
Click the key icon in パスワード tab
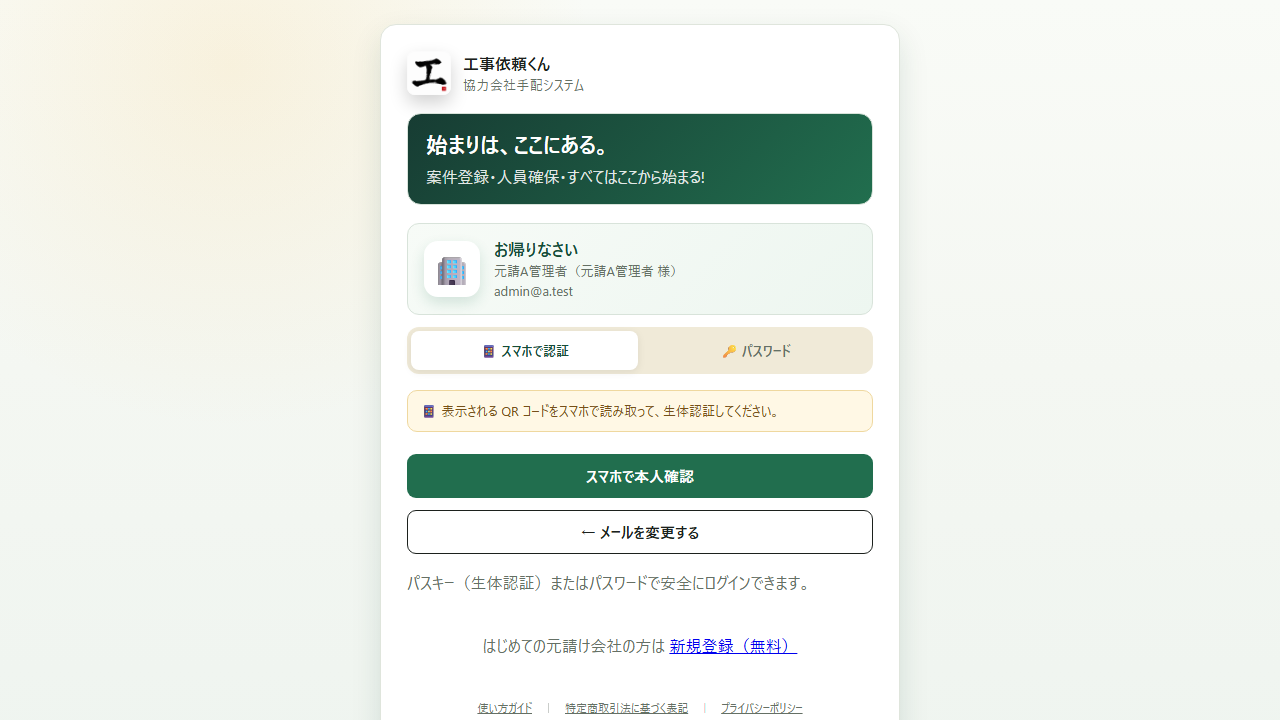pyautogui.click(x=729, y=351)
